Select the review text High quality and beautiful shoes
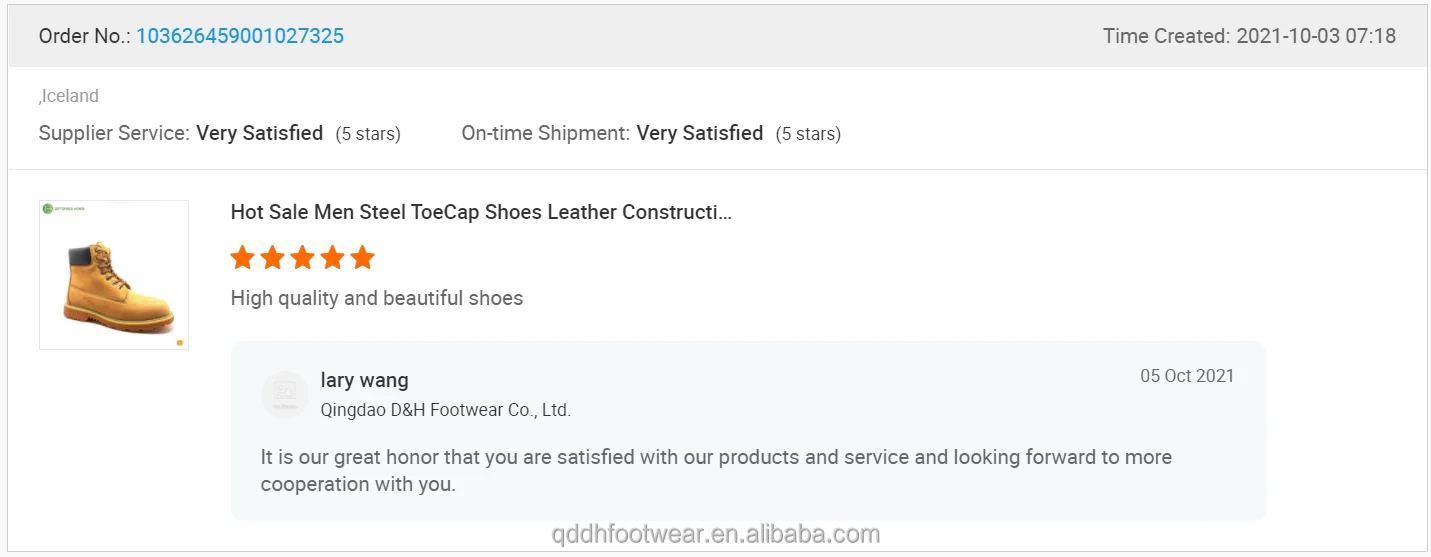The width and height of the screenshot is (1431, 557). [376, 298]
